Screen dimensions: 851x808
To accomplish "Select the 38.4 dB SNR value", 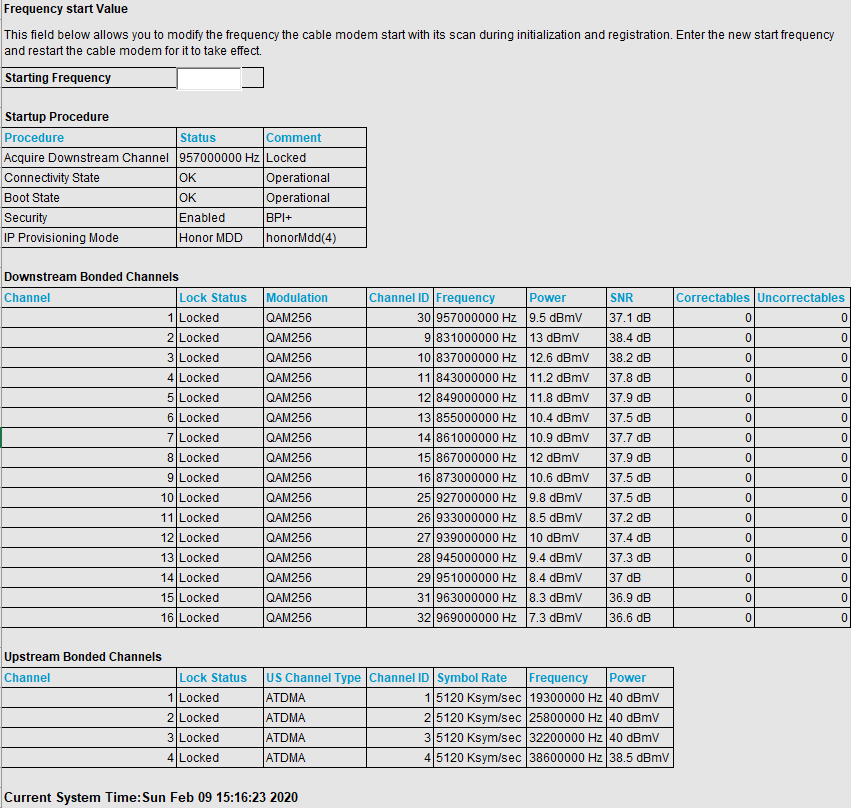I will [630, 338].
